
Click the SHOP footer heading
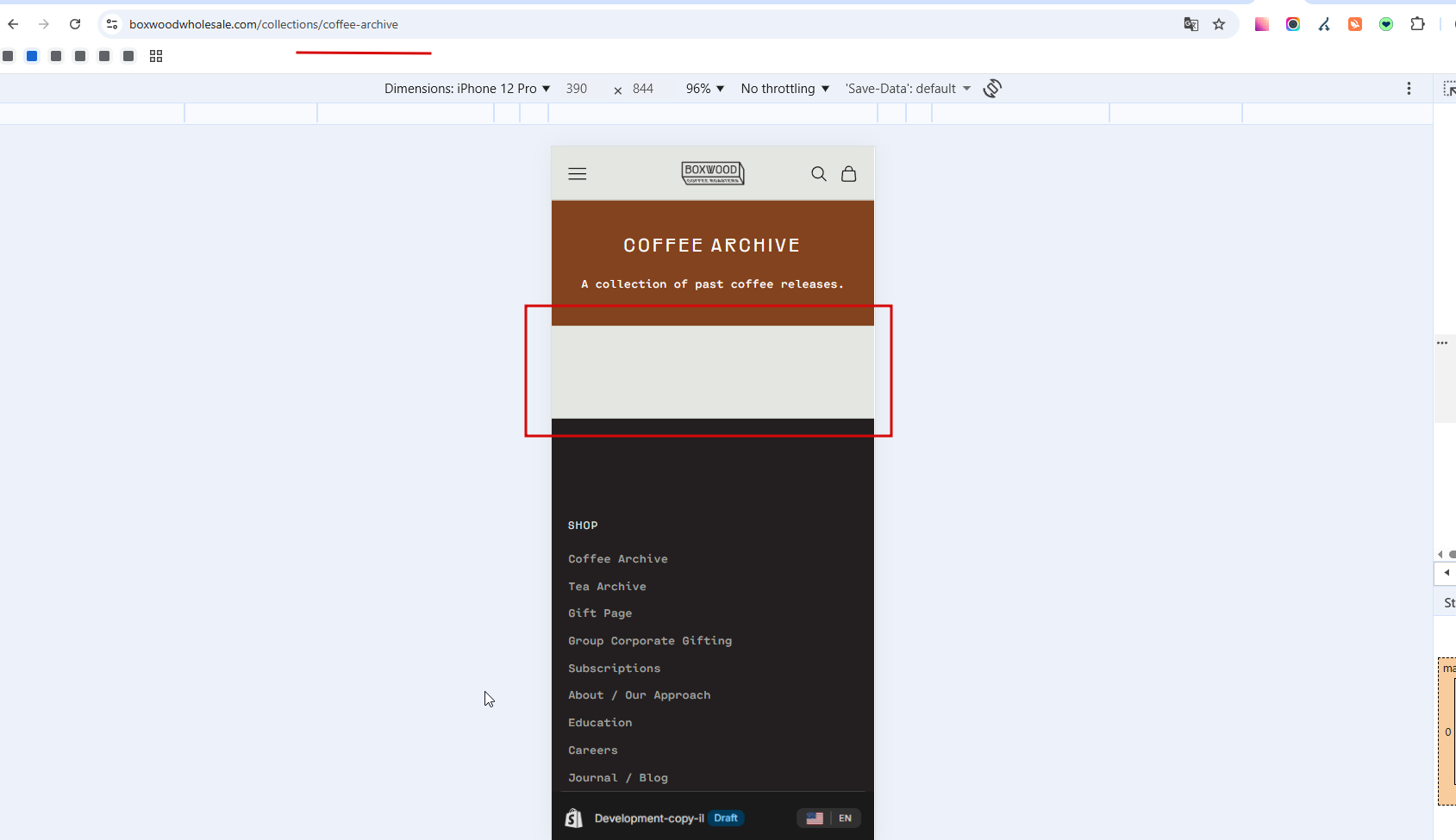(x=583, y=526)
